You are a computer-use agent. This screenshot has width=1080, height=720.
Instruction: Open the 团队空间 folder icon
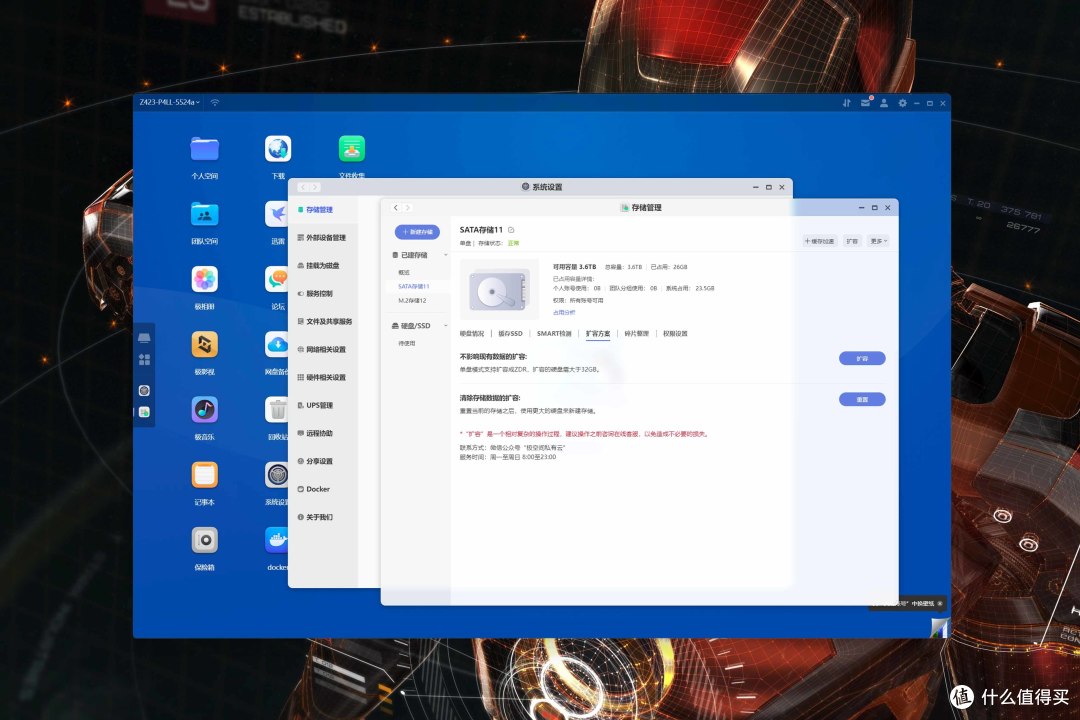pyautogui.click(x=205, y=214)
